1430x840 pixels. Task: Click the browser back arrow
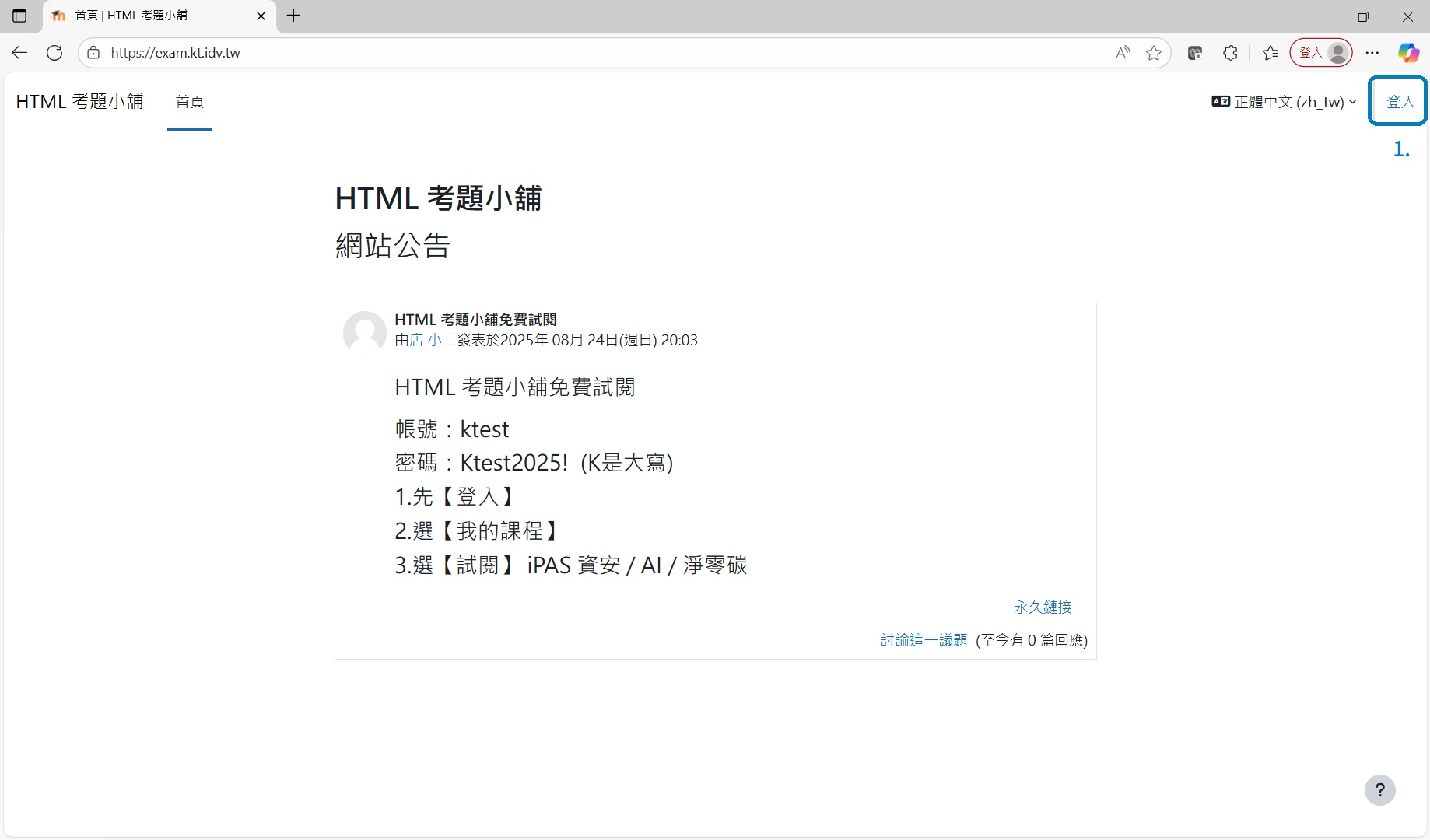(x=19, y=53)
